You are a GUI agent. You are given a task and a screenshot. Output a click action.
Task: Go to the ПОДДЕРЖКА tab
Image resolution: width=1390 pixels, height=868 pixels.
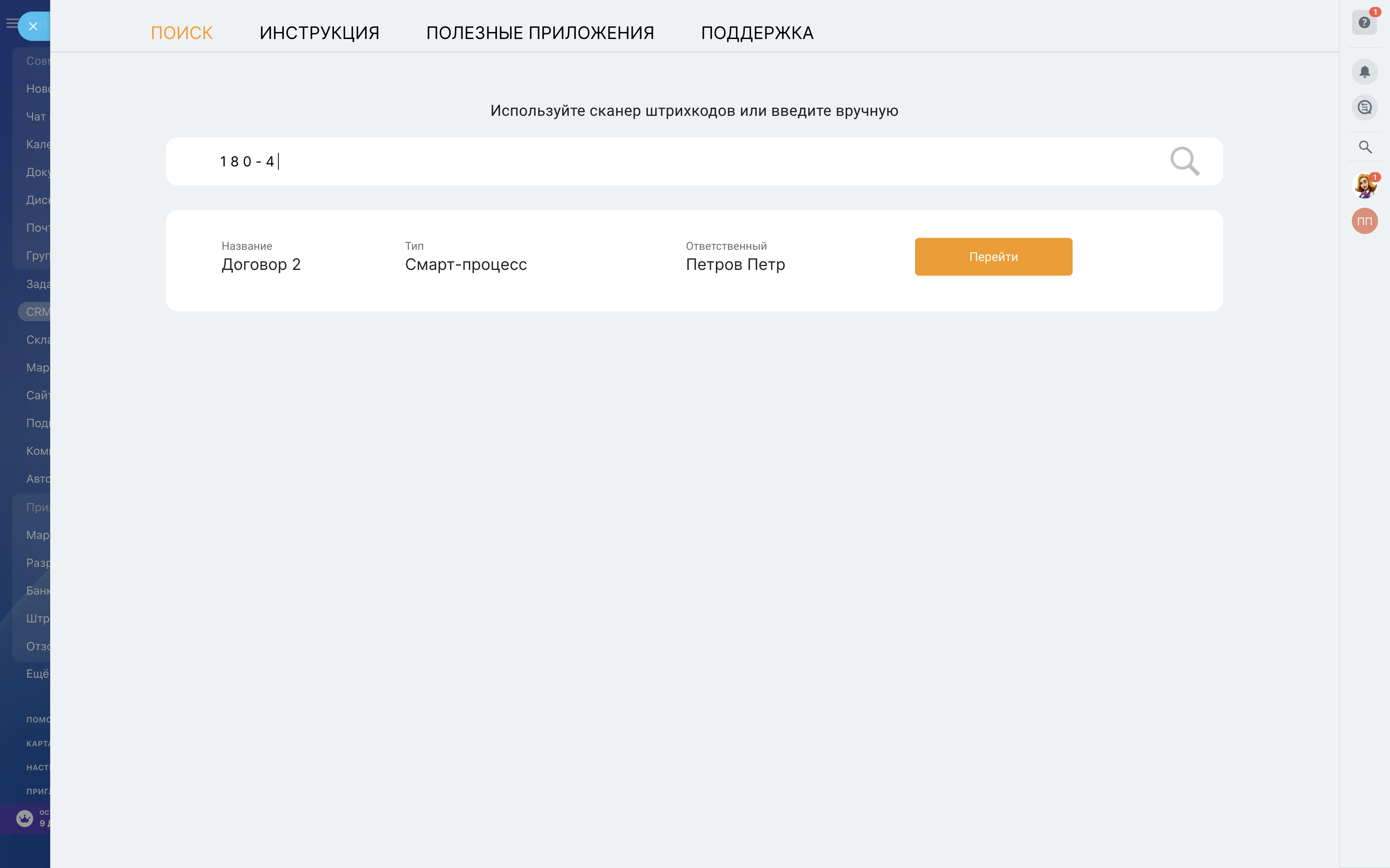tap(757, 33)
